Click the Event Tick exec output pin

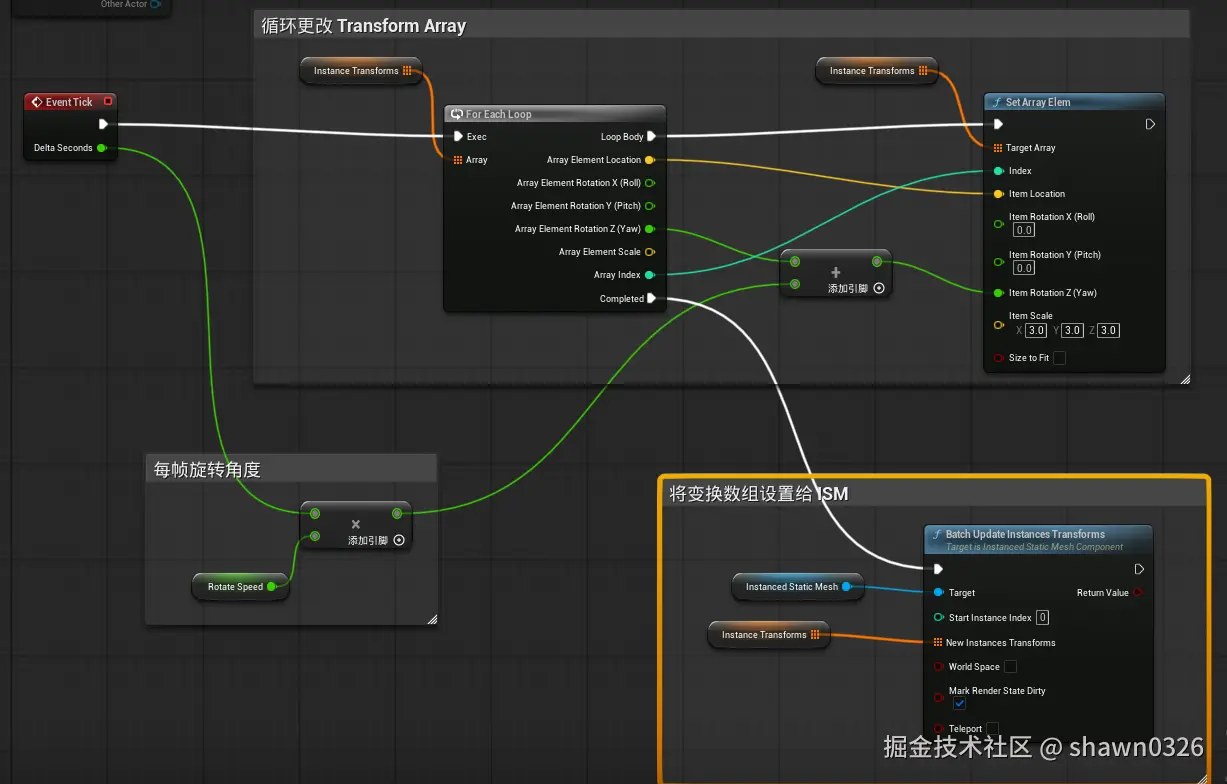tap(103, 125)
